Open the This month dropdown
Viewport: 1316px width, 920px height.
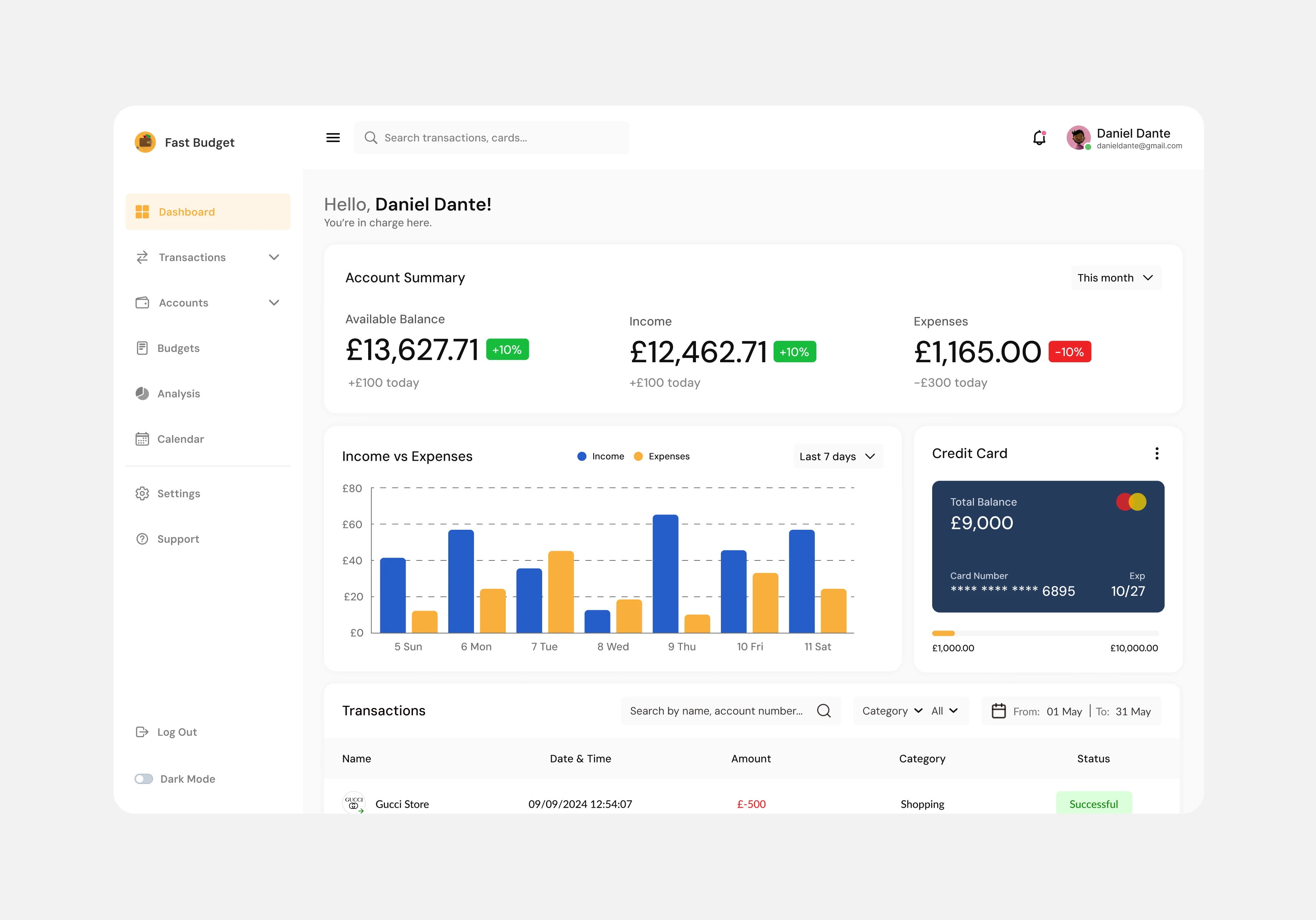pos(1115,278)
